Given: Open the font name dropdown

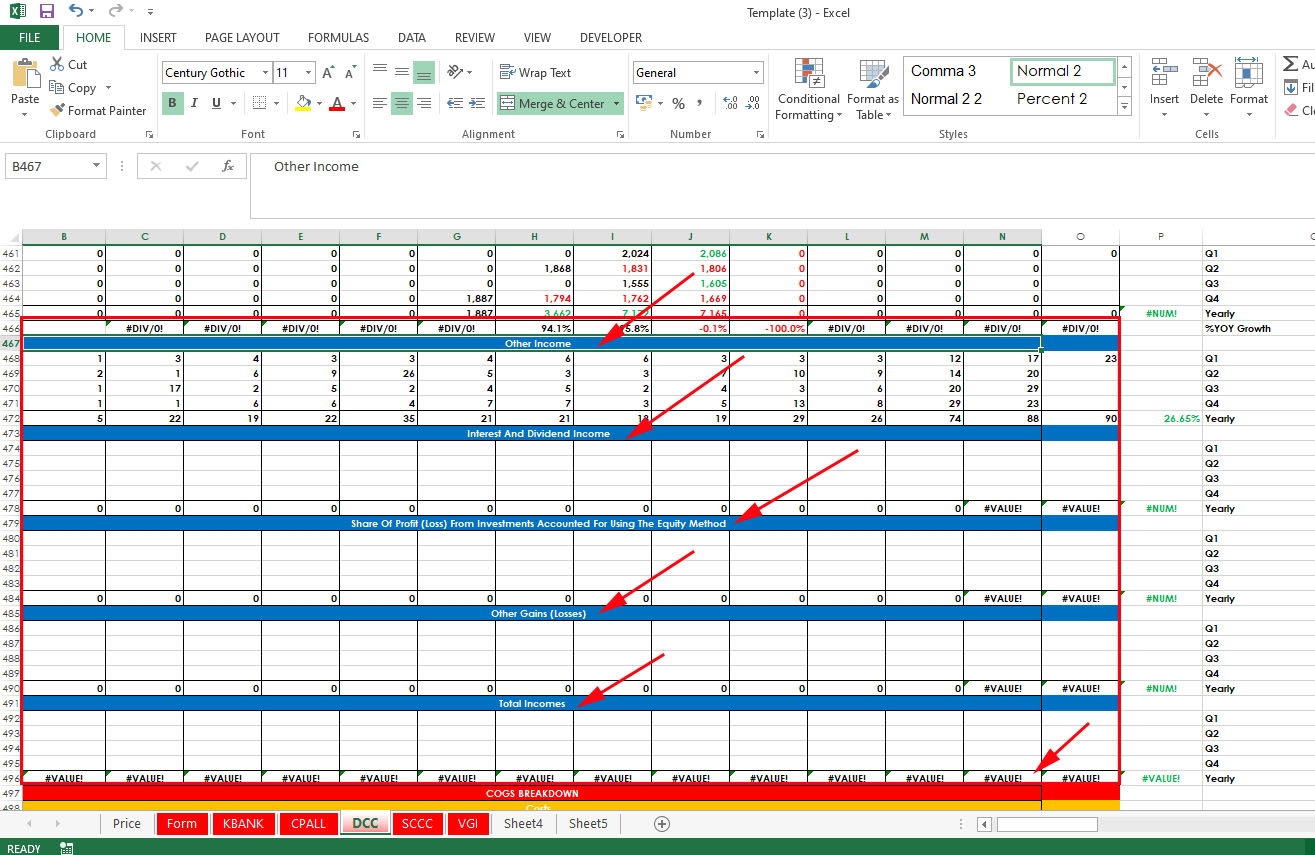Looking at the screenshot, I should (265, 73).
